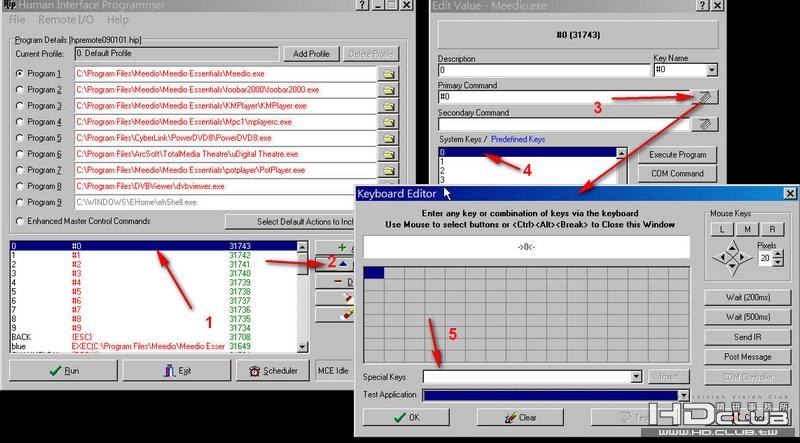The width and height of the screenshot is (800, 443).
Task: Switch to Predefined Keys list
Action: (x=518, y=139)
